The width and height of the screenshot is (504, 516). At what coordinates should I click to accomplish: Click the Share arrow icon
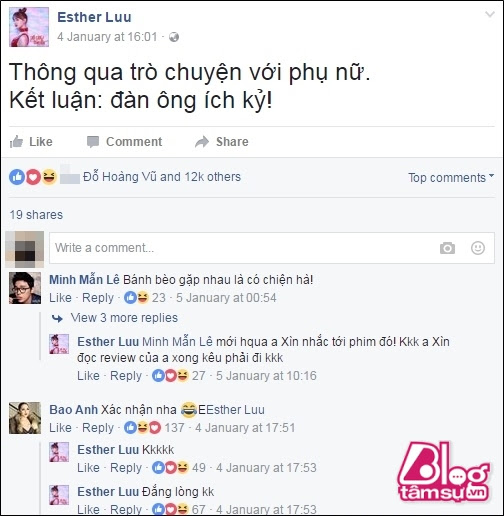click(x=202, y=142)
